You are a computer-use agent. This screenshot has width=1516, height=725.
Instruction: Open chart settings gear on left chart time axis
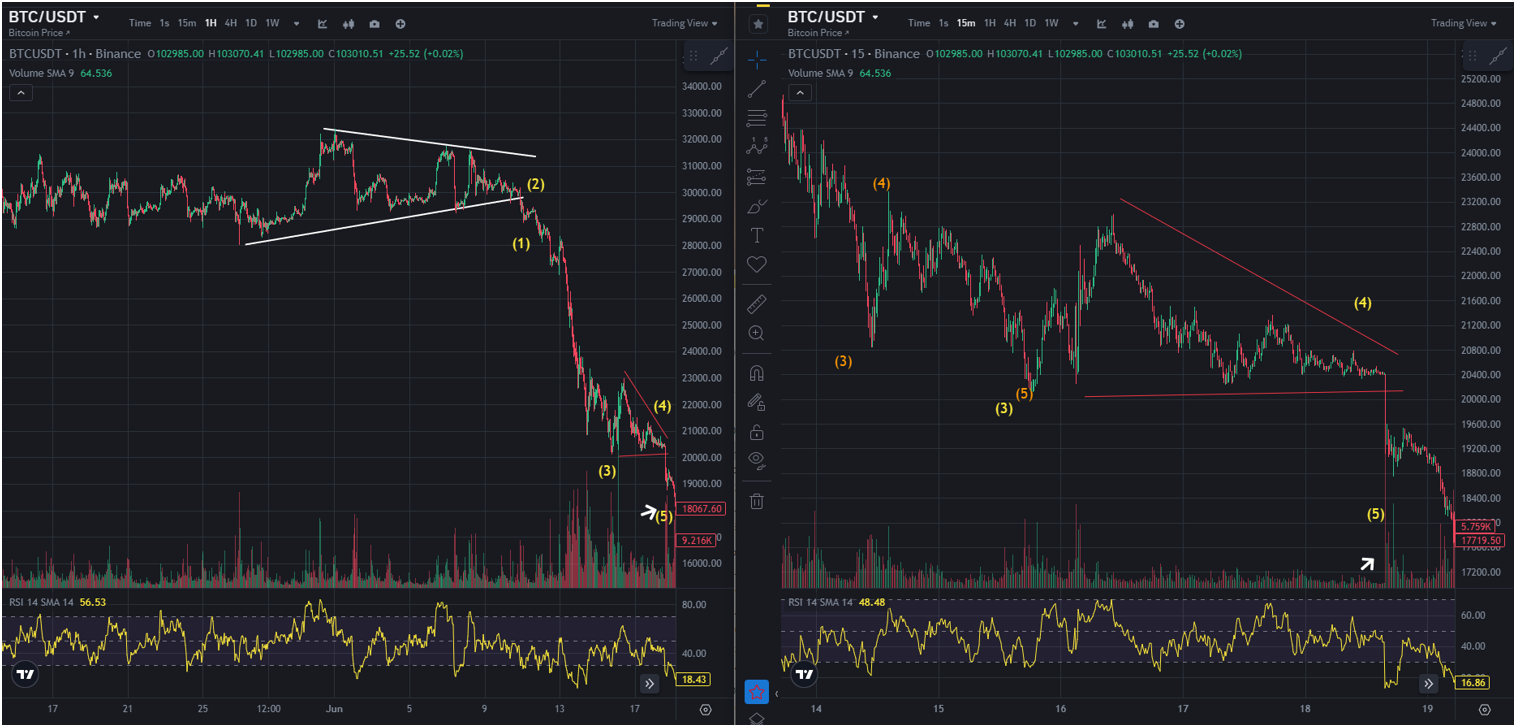click(x=706, y=709)
